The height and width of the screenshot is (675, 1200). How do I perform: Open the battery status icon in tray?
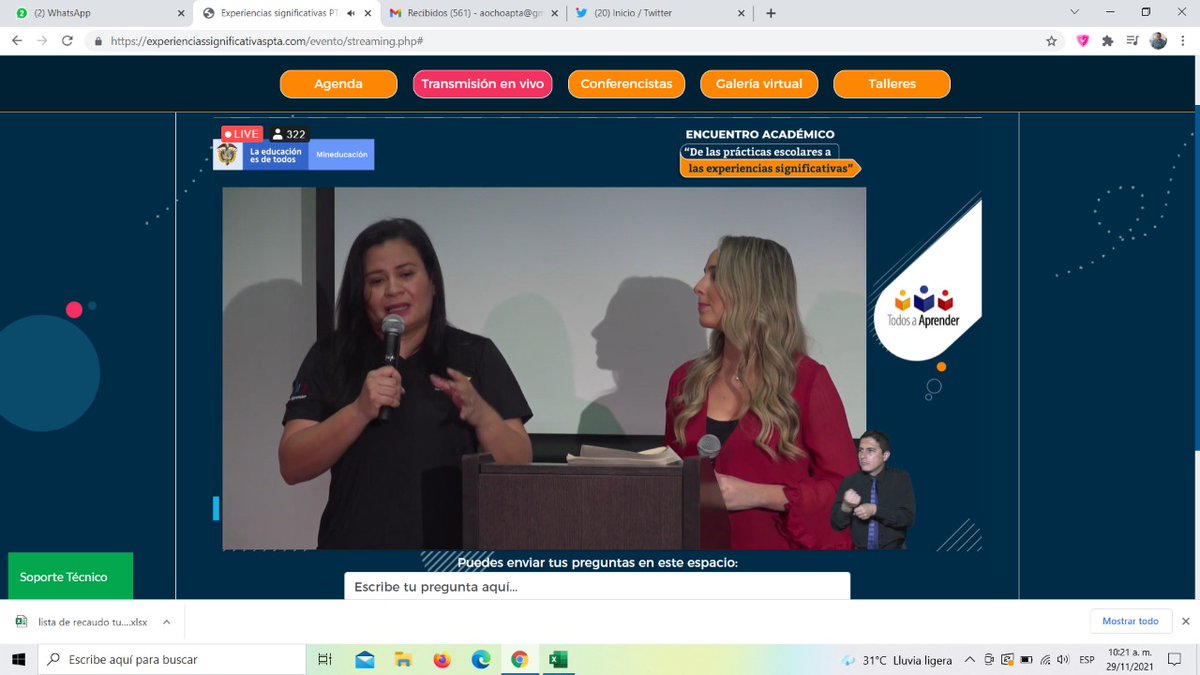(1026, 660)
